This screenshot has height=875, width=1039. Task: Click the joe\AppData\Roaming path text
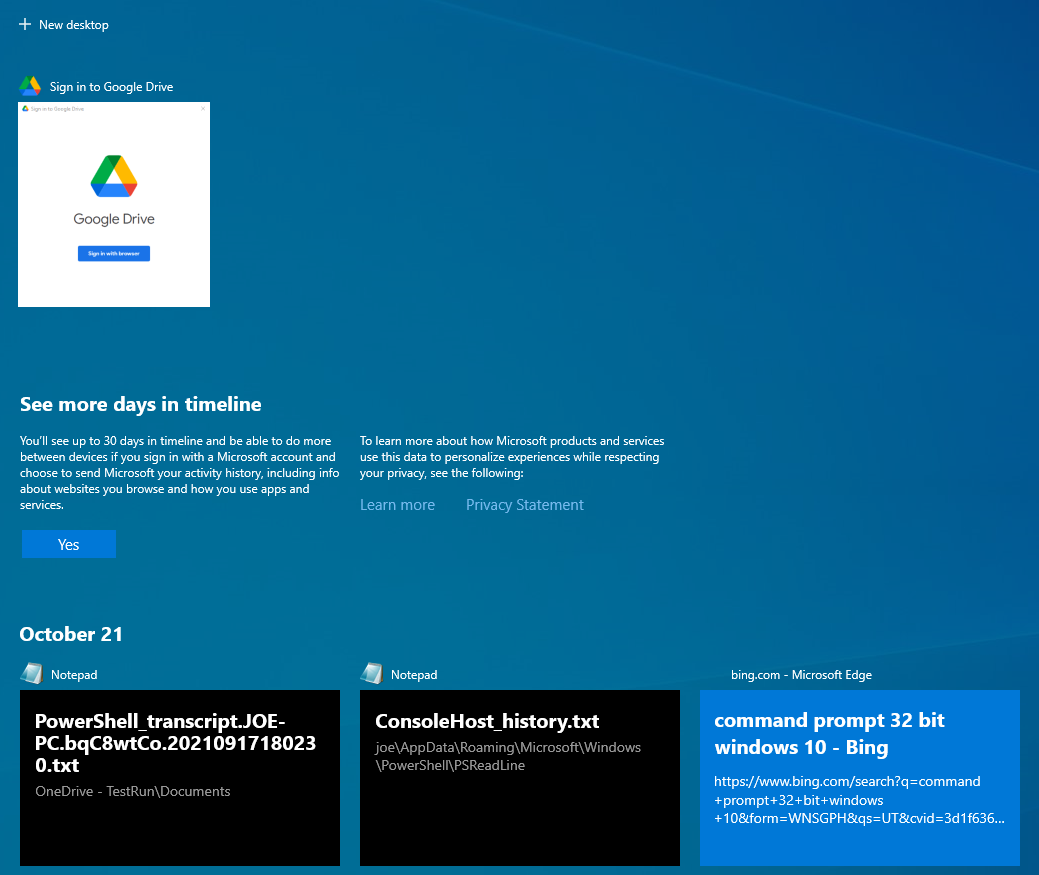(508, 756)
